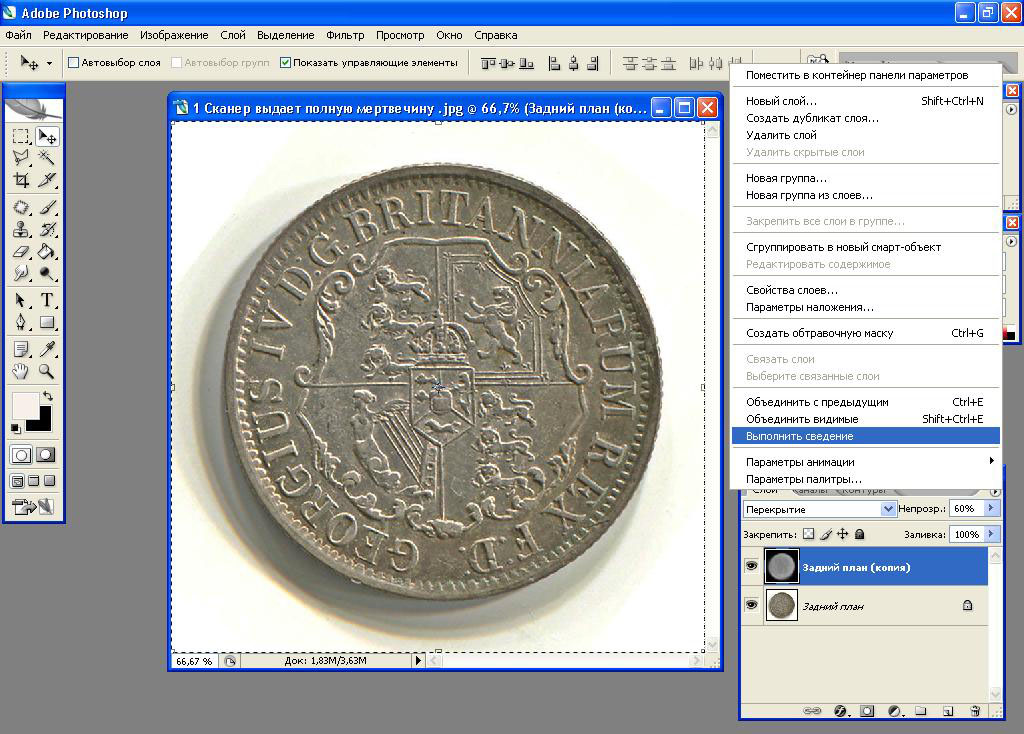Image resolution: width=1024 pixels, height=734 pixels.
Task: Select the Rectangular Marquee tool
Action: [22, 136]
